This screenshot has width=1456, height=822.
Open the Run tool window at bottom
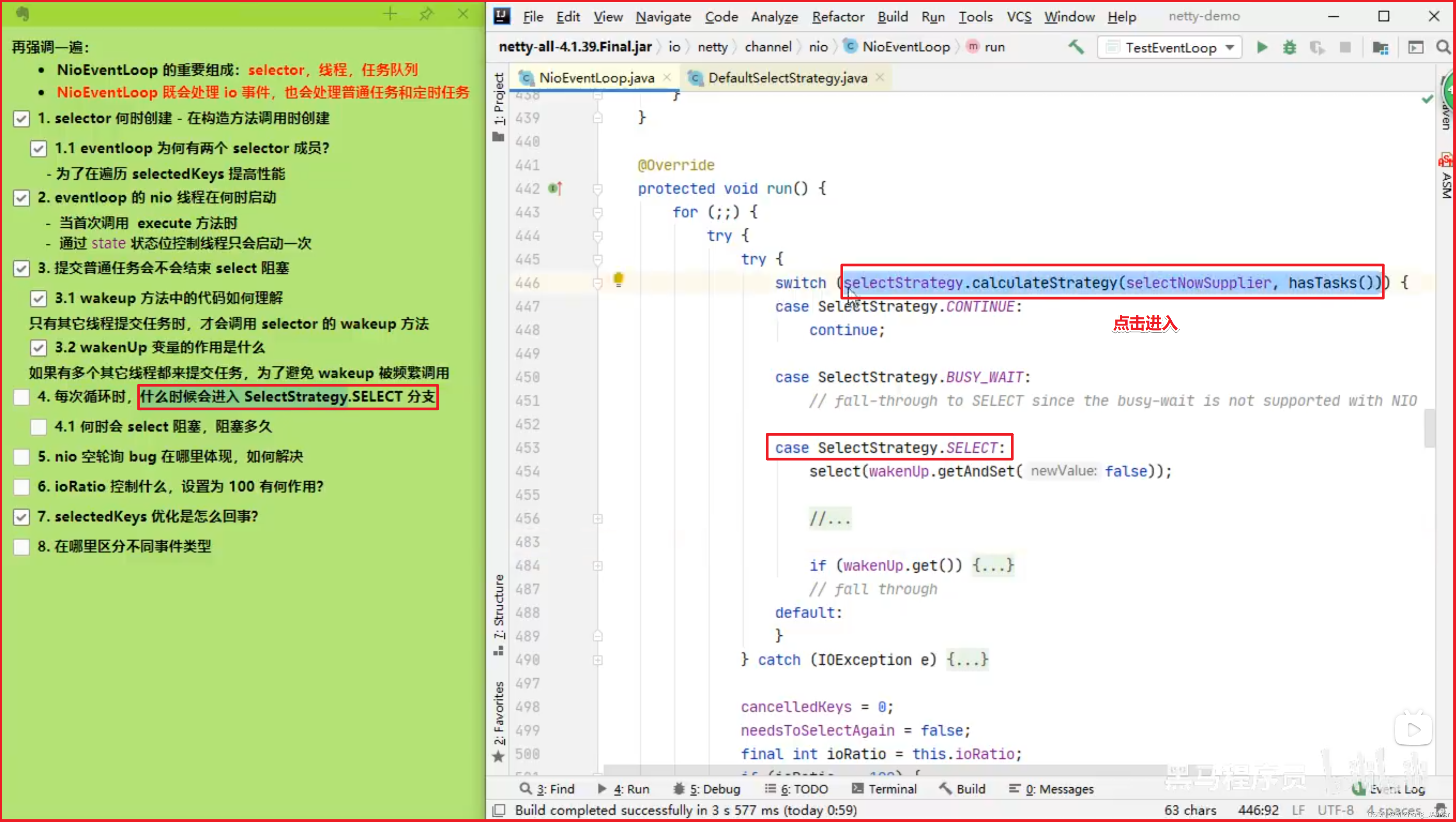click(623, 788)
